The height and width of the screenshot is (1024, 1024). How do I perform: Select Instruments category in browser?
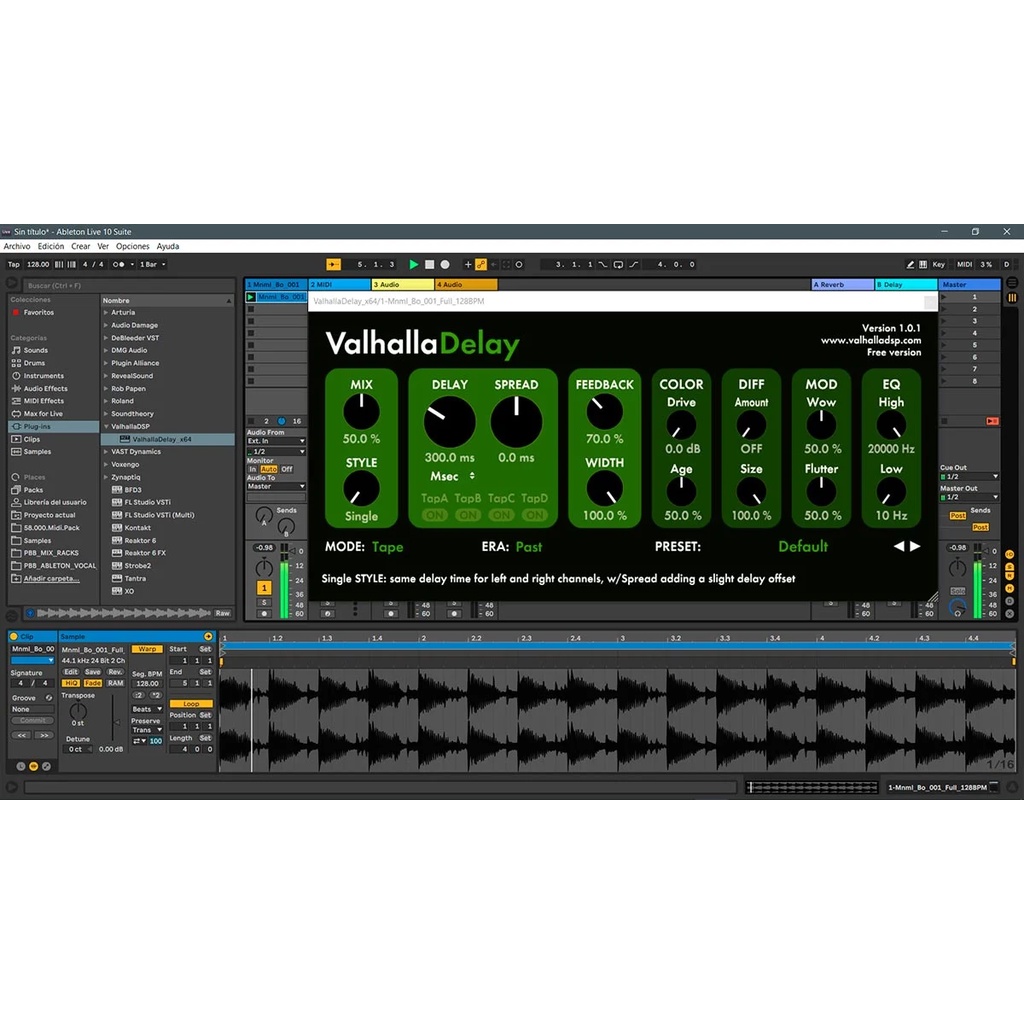[x=43, y=376]
